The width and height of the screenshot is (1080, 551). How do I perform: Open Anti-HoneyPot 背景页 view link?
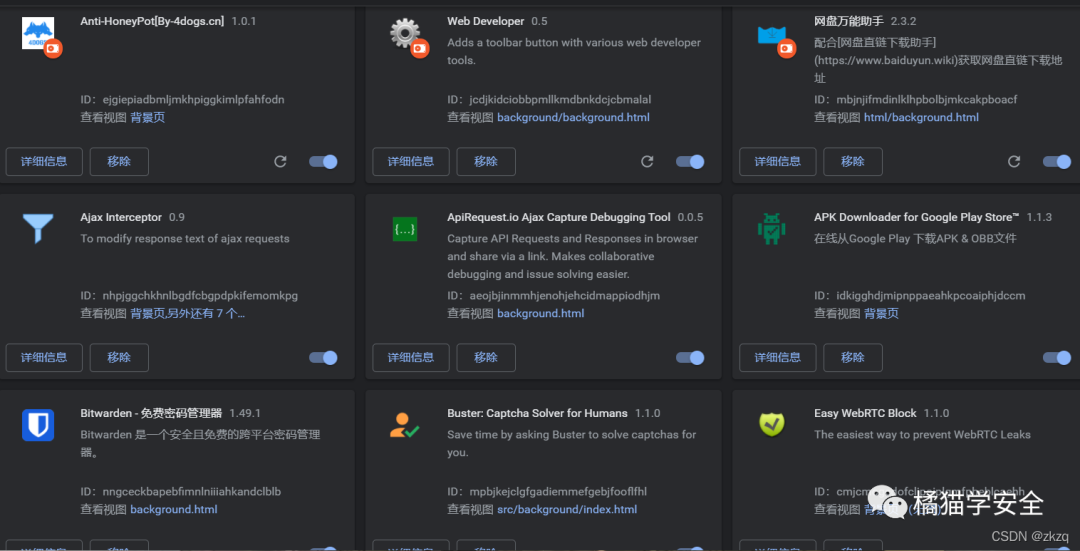(147, 117)
